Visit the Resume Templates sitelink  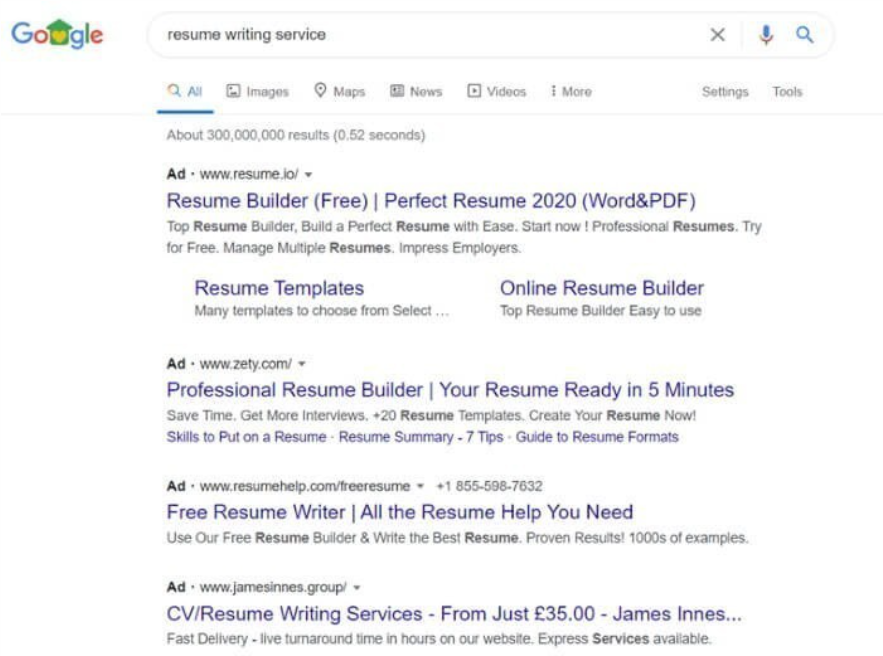279,288
